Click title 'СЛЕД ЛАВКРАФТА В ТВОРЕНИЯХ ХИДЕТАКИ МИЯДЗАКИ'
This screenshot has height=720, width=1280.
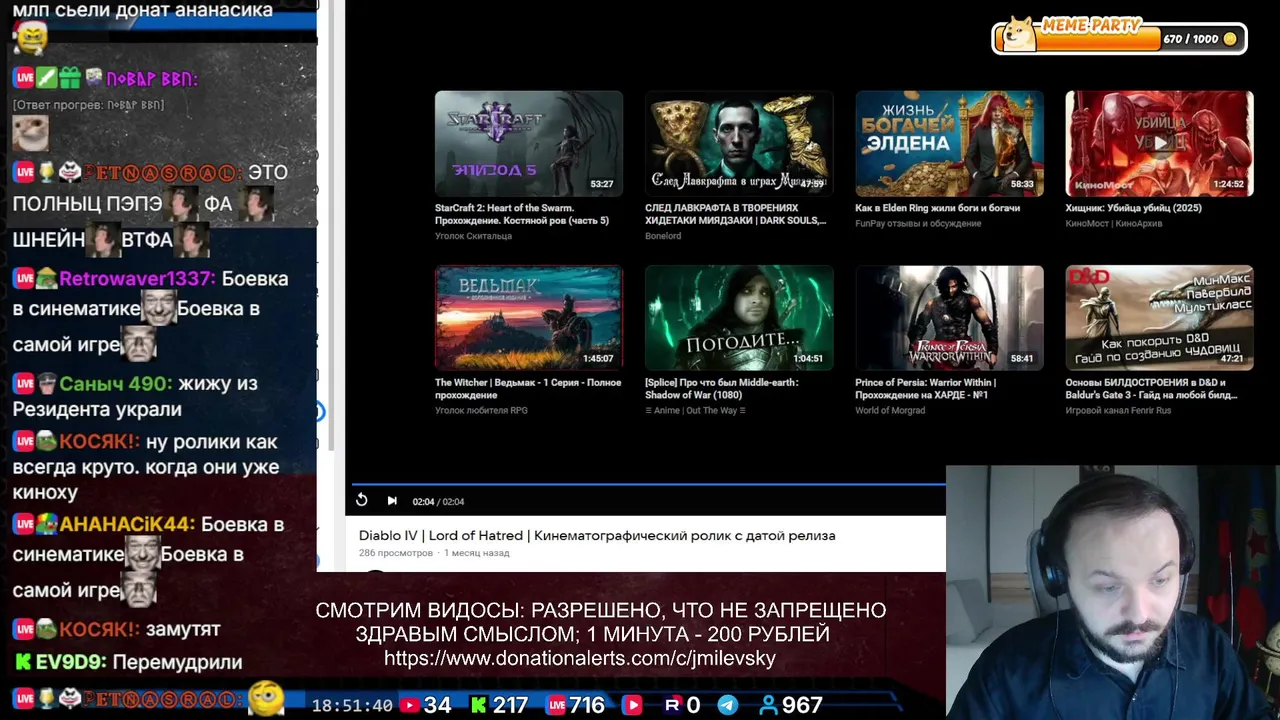click(x=737, y=214)
